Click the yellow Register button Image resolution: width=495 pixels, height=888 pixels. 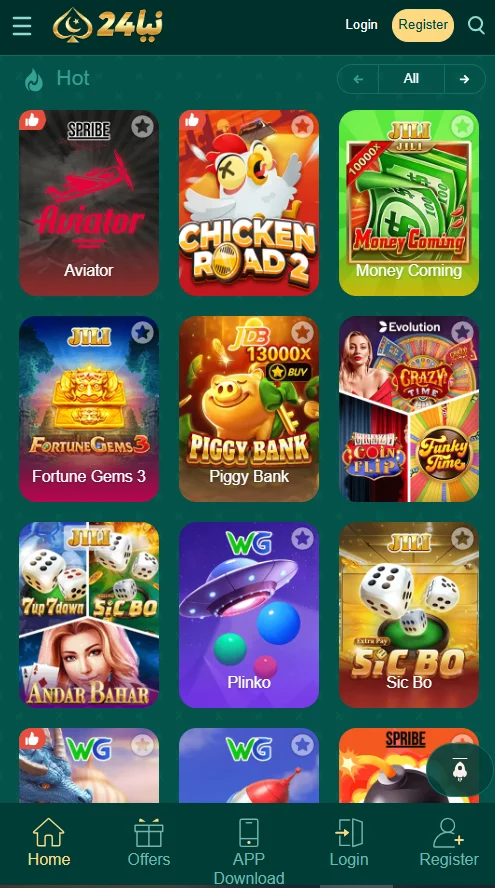423,25
